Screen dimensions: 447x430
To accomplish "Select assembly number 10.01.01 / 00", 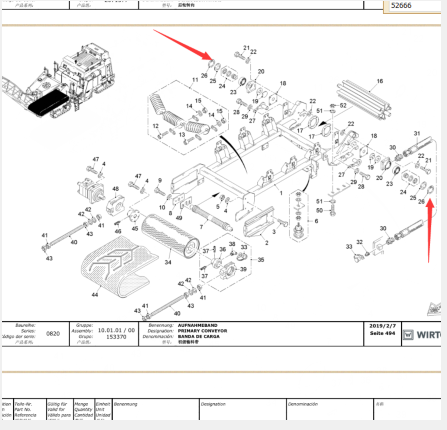I will (116, 330).
